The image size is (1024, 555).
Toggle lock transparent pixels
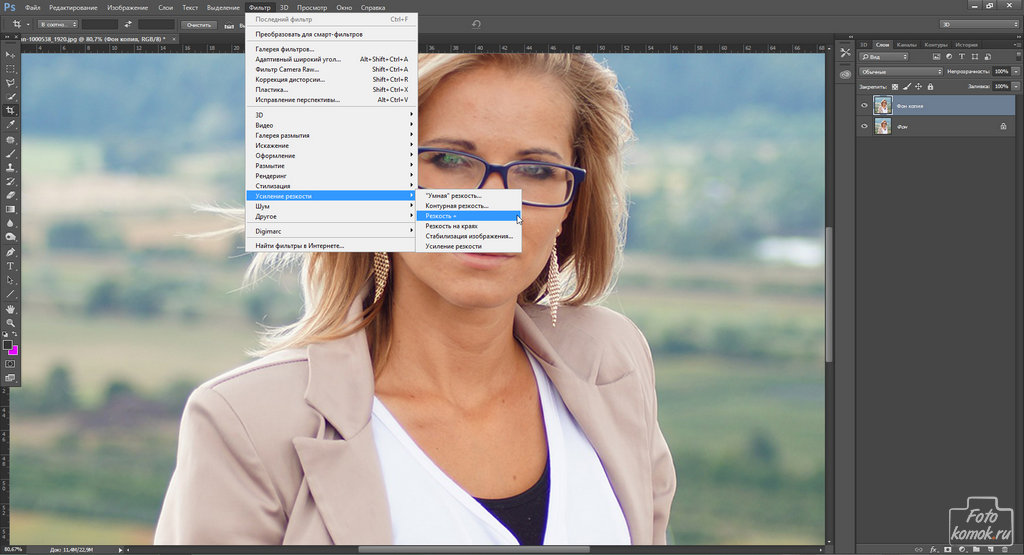[x=895, y=86]
